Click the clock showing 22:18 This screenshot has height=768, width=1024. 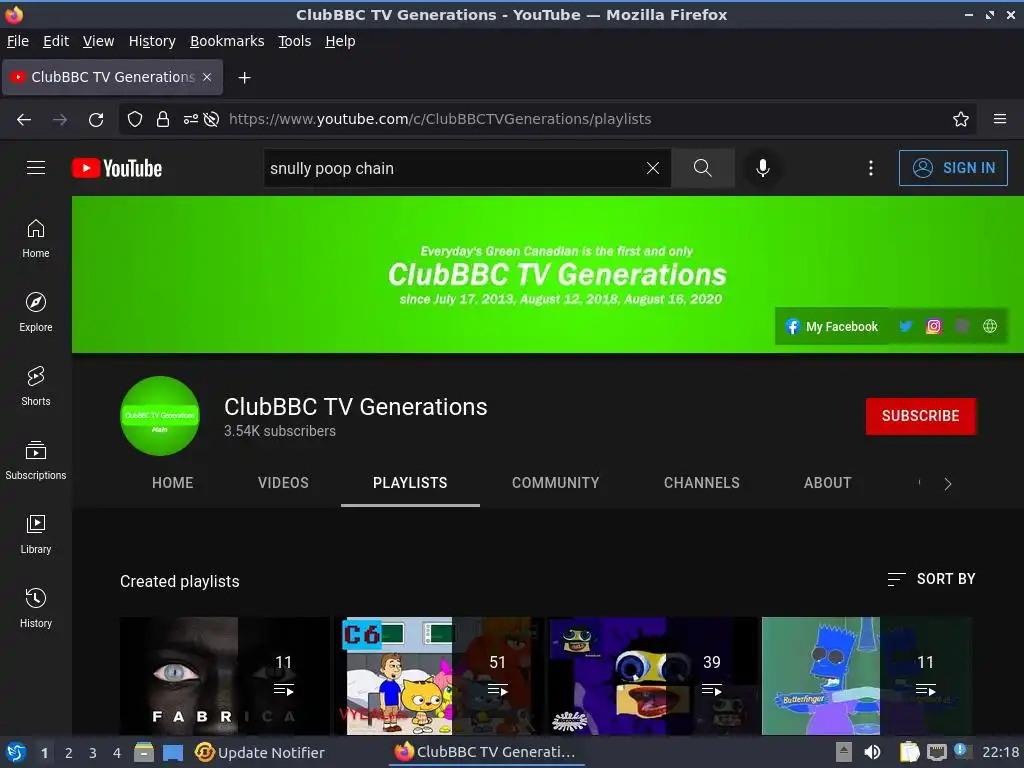tap(1000, 752)
